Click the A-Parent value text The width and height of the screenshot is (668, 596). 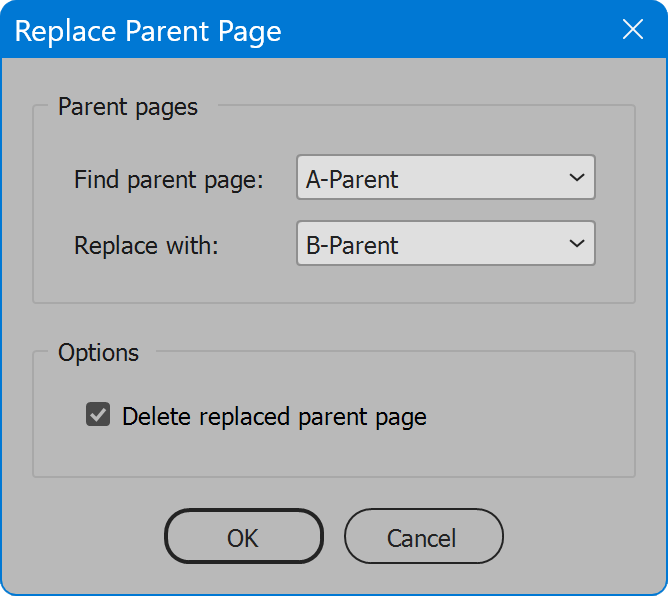tap(352, 179)
